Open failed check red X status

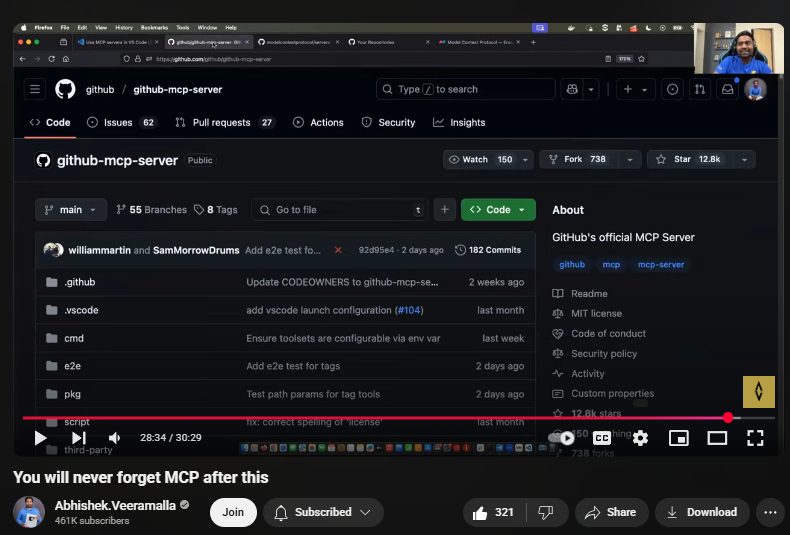click(338, 250)
